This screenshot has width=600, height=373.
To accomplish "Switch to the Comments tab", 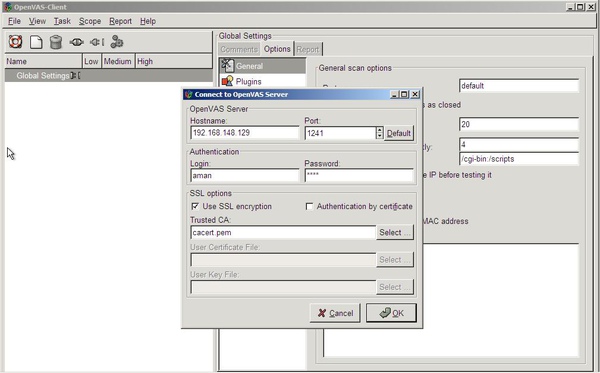I will coord(239,49).
